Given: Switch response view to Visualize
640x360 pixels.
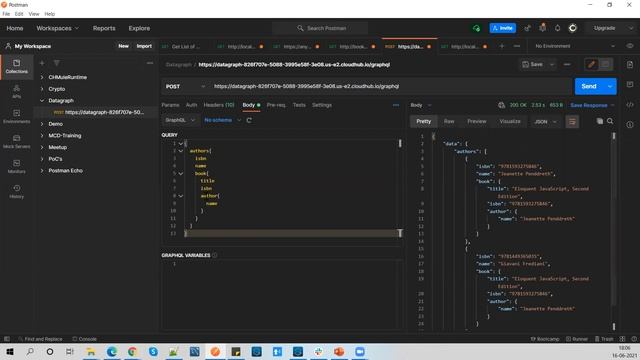Looking at the screenshot, I should [x=510, y=121].
